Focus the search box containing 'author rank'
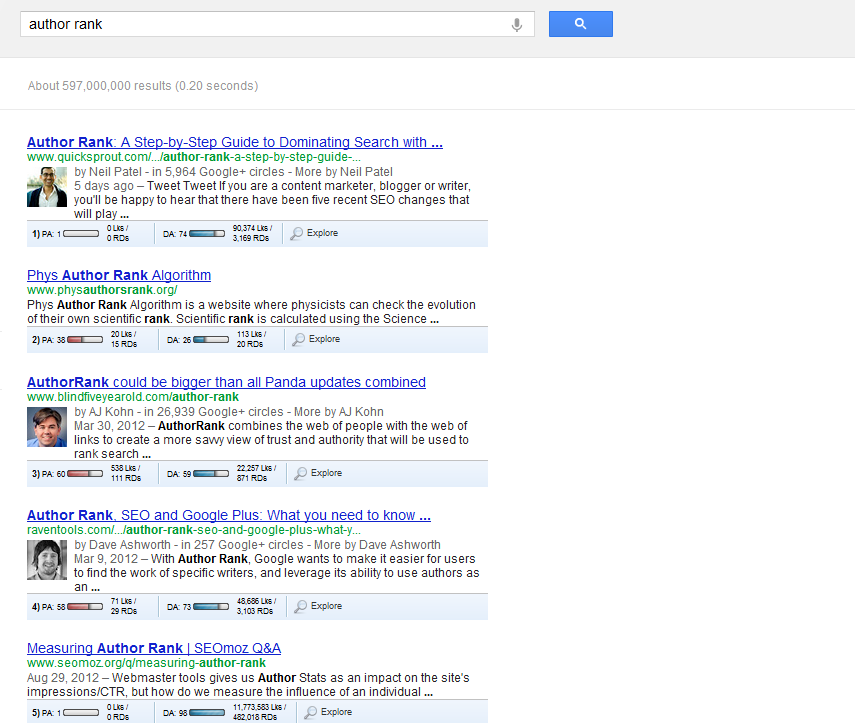Viewport: 855px width, 723px height. (x=277, y=24)
